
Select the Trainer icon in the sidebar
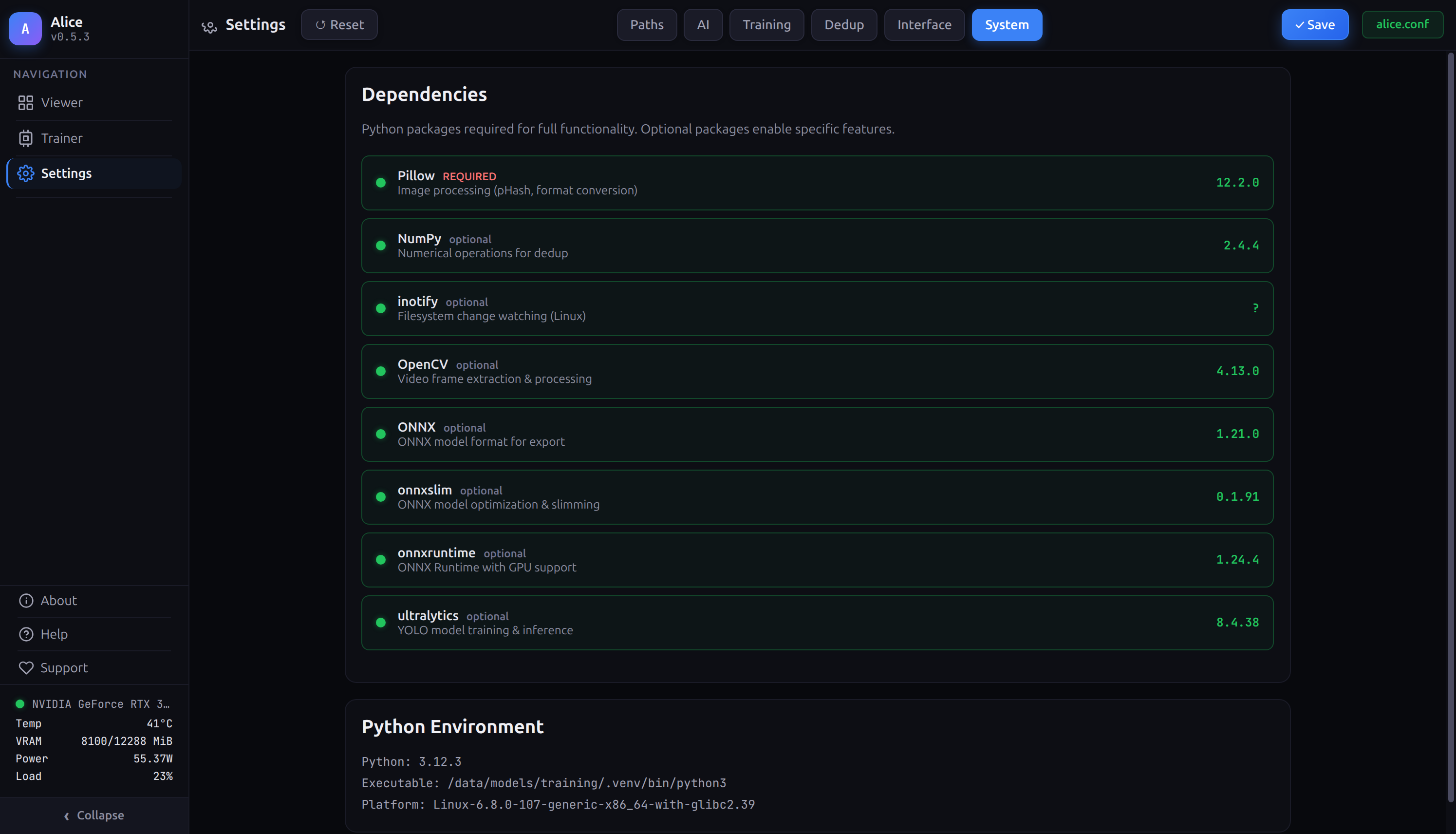click(x=25, y=138)
